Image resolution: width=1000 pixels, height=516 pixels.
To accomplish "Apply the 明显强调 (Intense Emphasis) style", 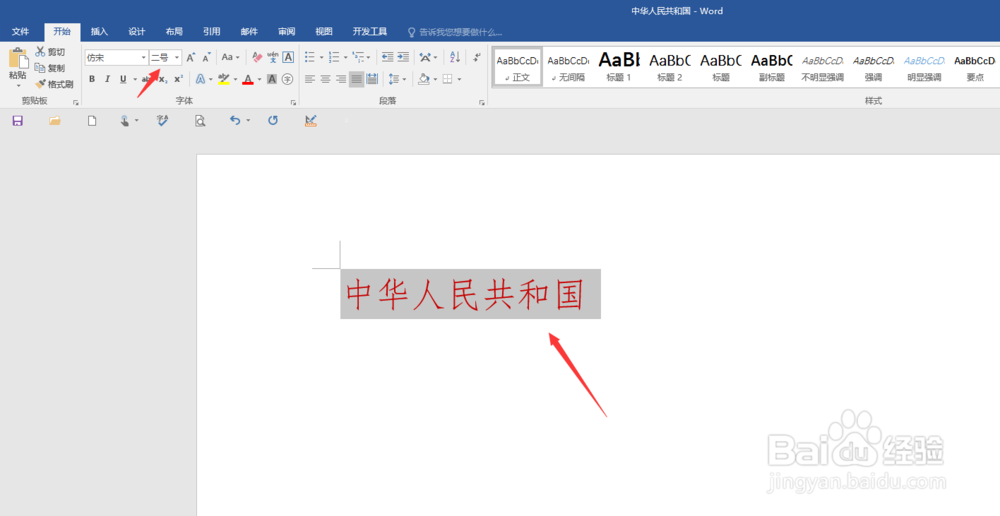I will pyautogui.click(x=924, y=68).
